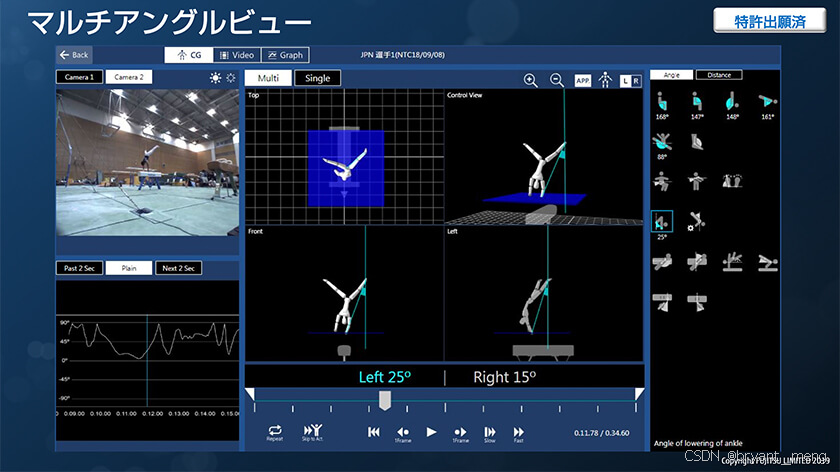Click Skip to Act. button
The image size is (840, 472).
point(312,432)
